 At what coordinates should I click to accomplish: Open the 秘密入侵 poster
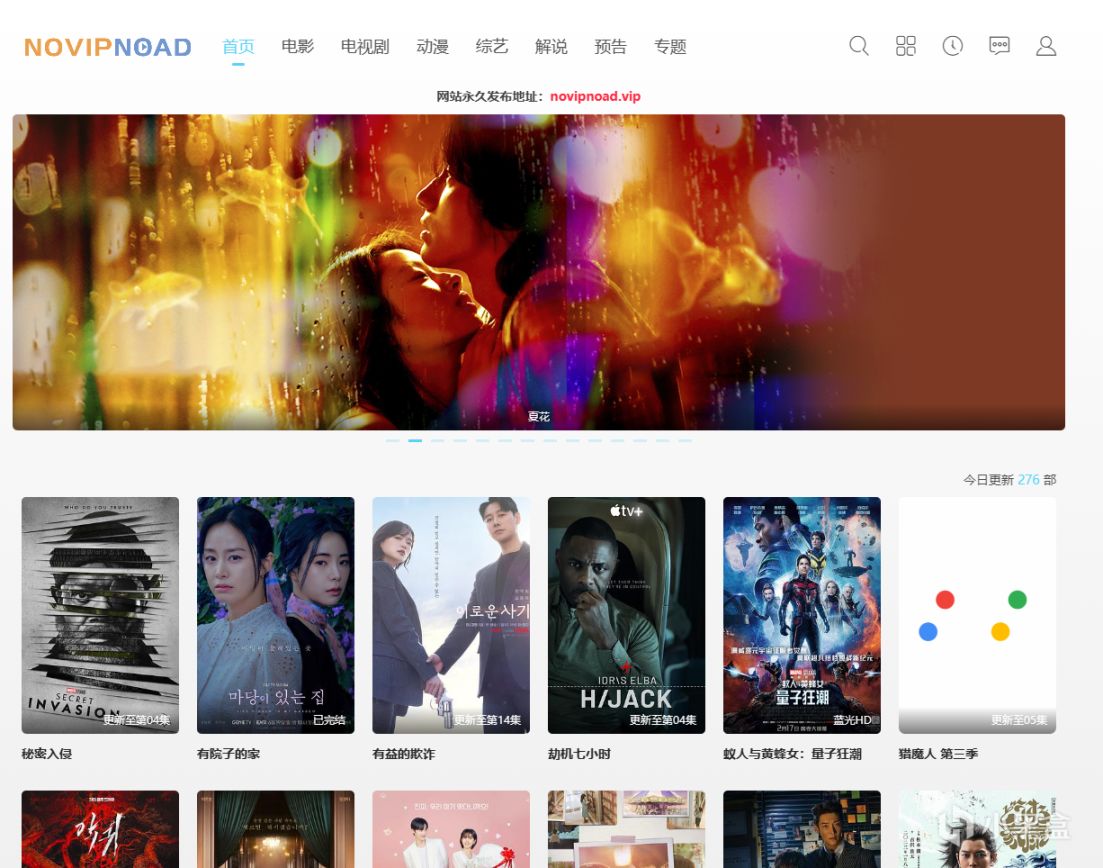click(x=100, y=615)
